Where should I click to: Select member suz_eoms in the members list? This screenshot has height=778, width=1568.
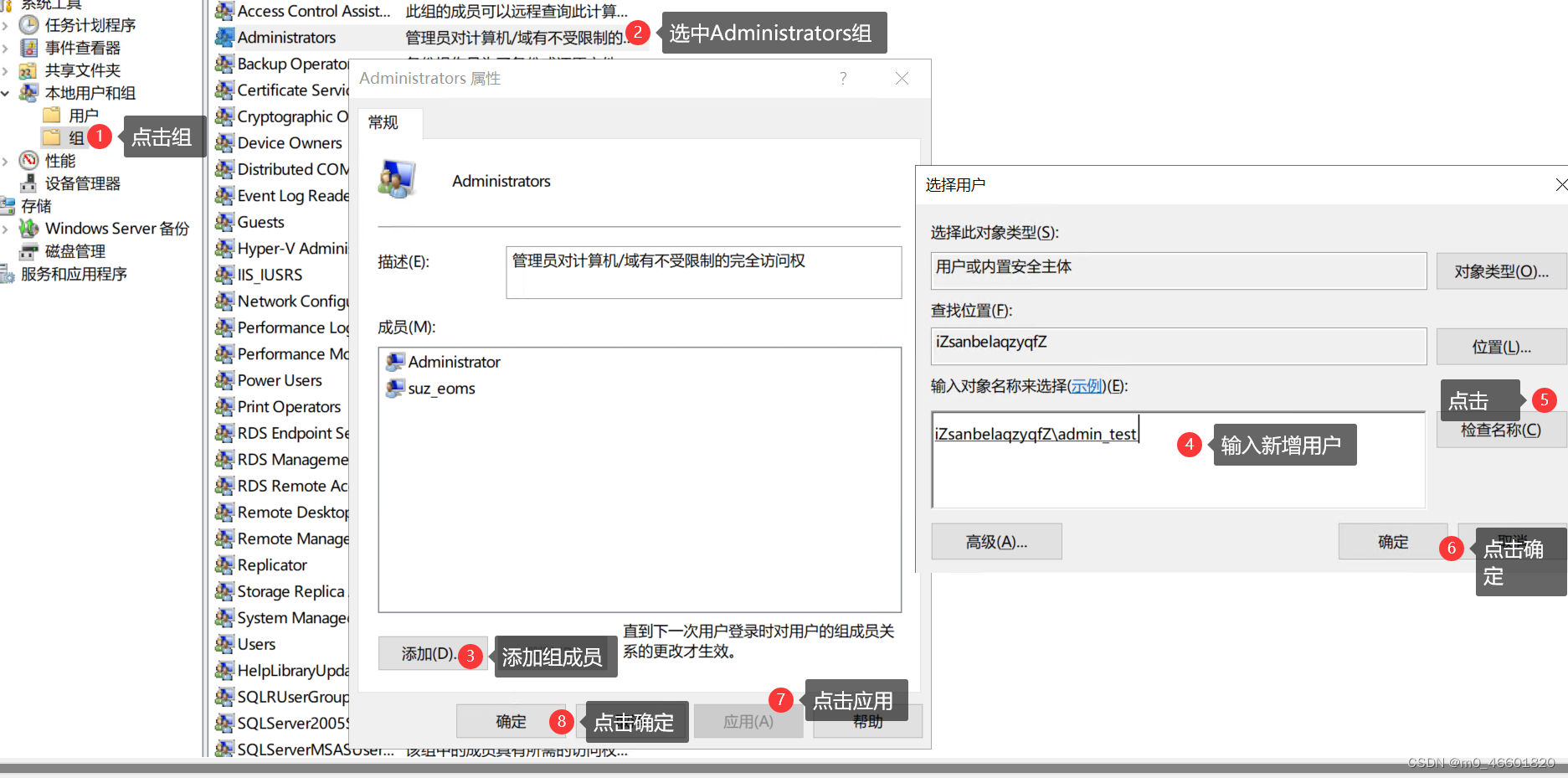pyautogui.click(x=441, y=388)
